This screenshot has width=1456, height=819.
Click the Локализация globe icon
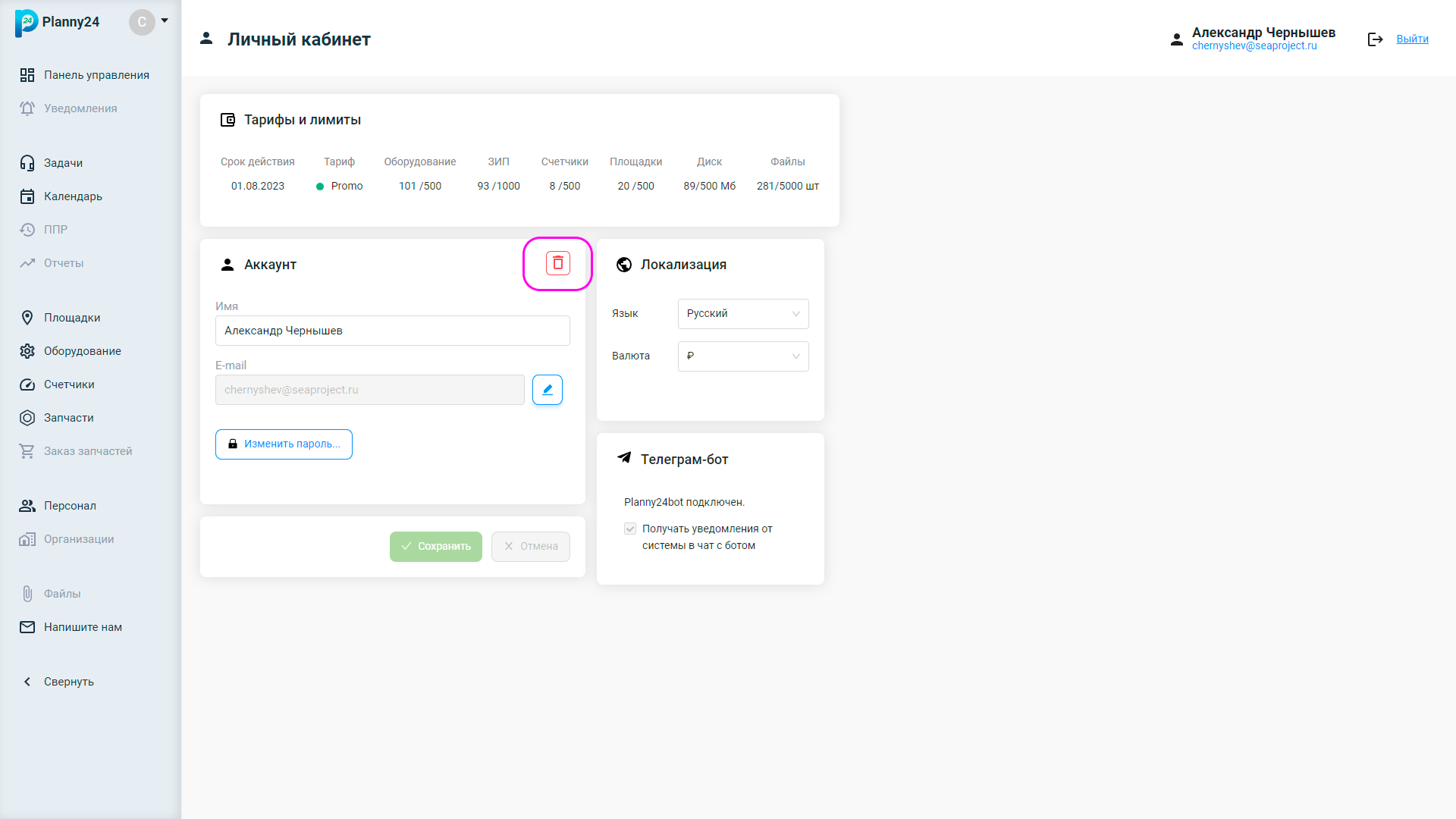click(x=624, y=265)
